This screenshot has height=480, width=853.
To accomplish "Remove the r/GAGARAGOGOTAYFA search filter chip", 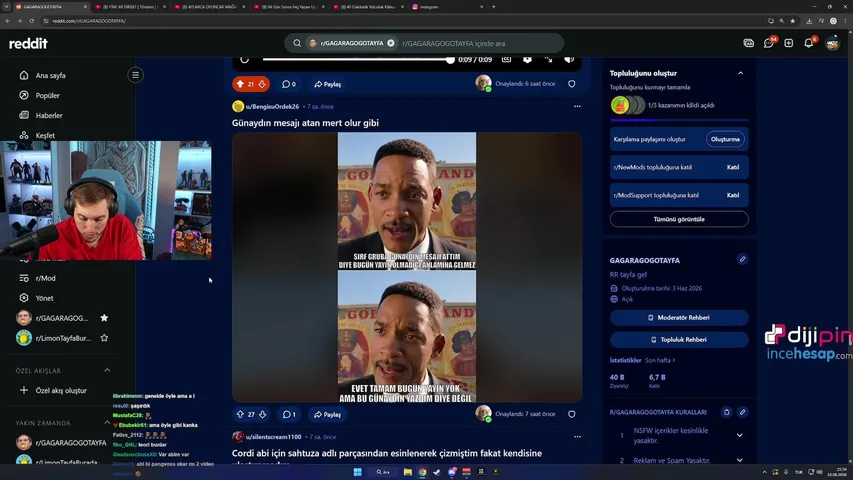I will tap(391, 43).
